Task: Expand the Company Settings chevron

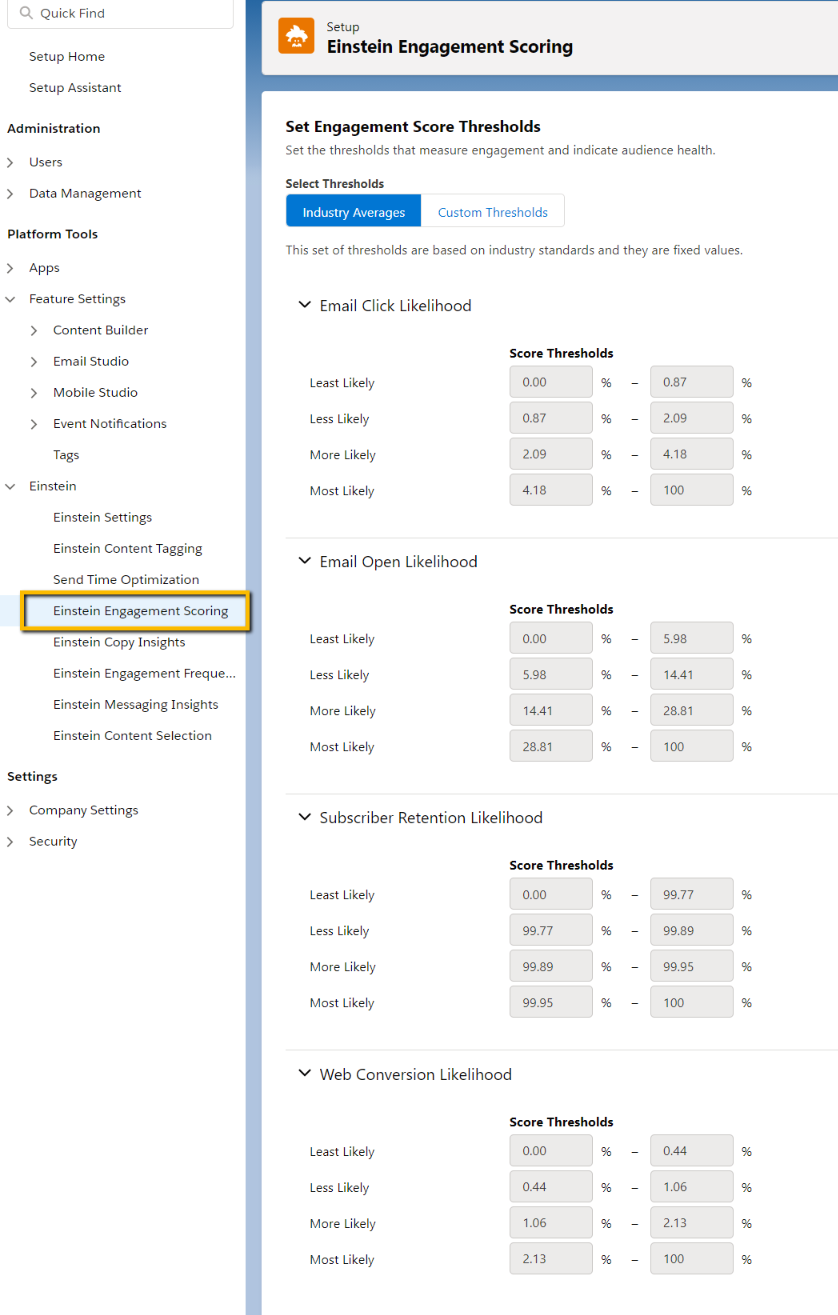Action: pyautogui.click(x=10, y=810)
